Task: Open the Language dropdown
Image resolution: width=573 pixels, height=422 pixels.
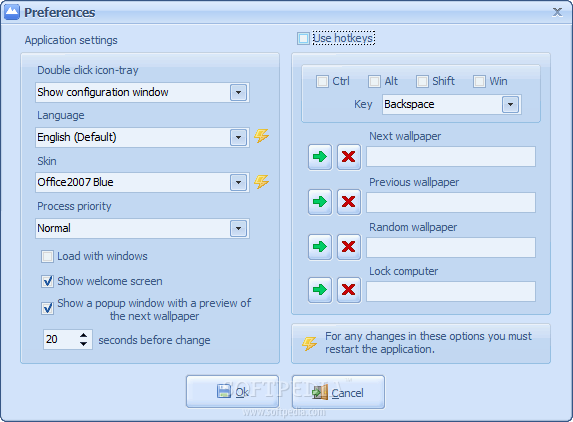Action: click(x=238, y=137)
